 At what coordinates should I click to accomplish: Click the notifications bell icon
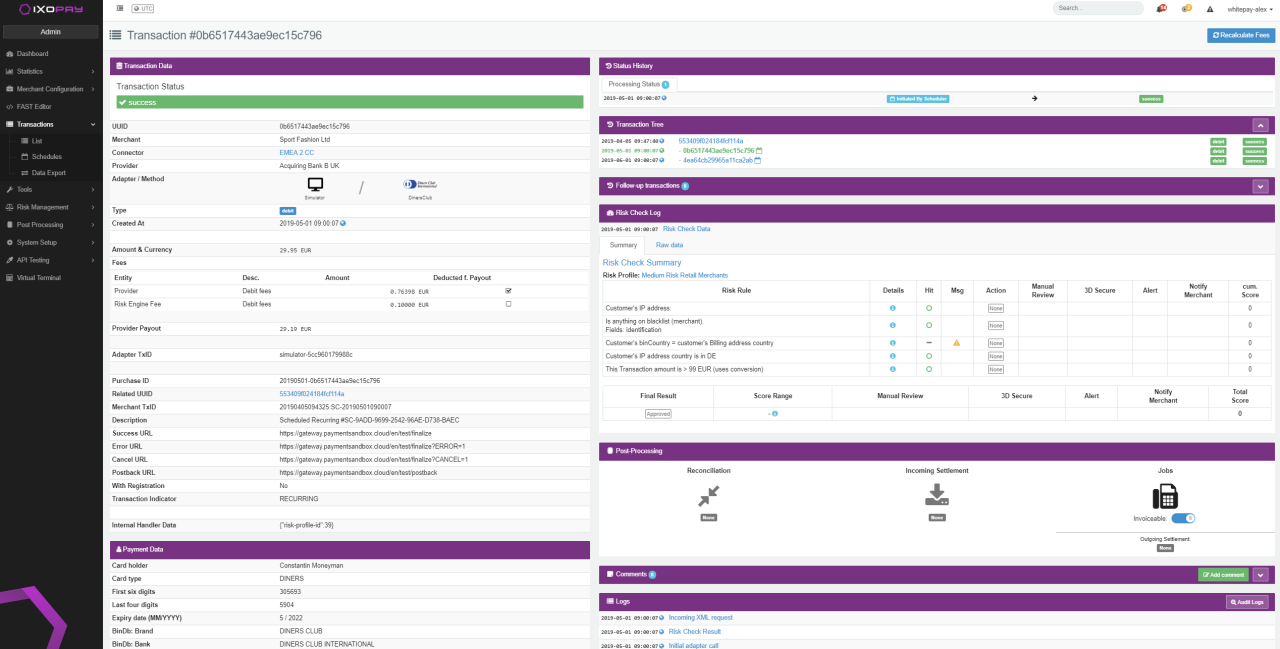coord(1160,8)
